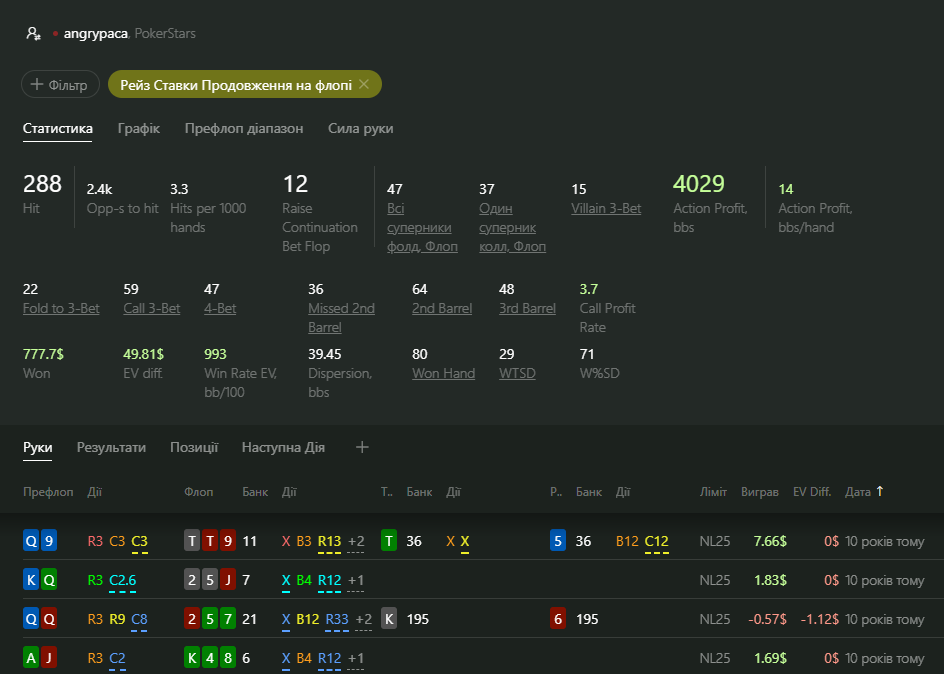Add a new tab with the plus icon
This screenshot has height=674, width=944.
click(x=362, y=447)
